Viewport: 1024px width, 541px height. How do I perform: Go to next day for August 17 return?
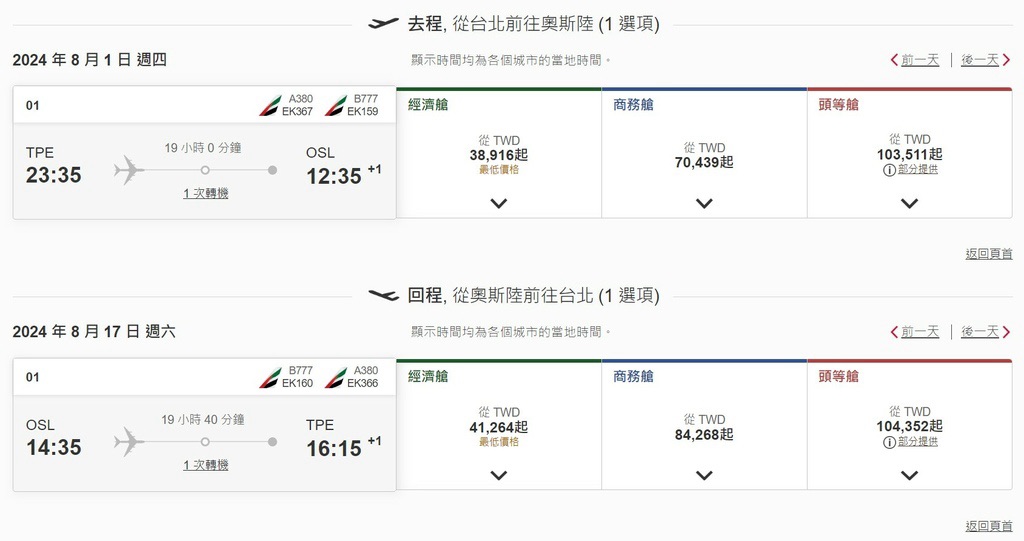(x=985, y=332)
